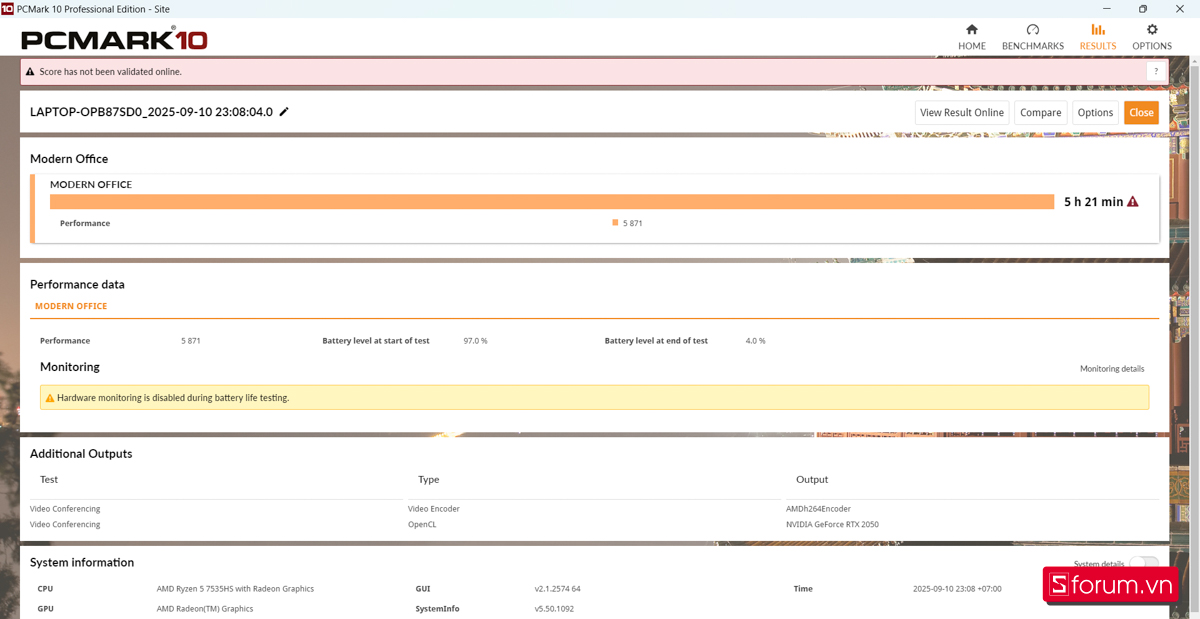This screenshot has width=1200, height=619.
Task: Click the Output column header
Action: (812, 480)
